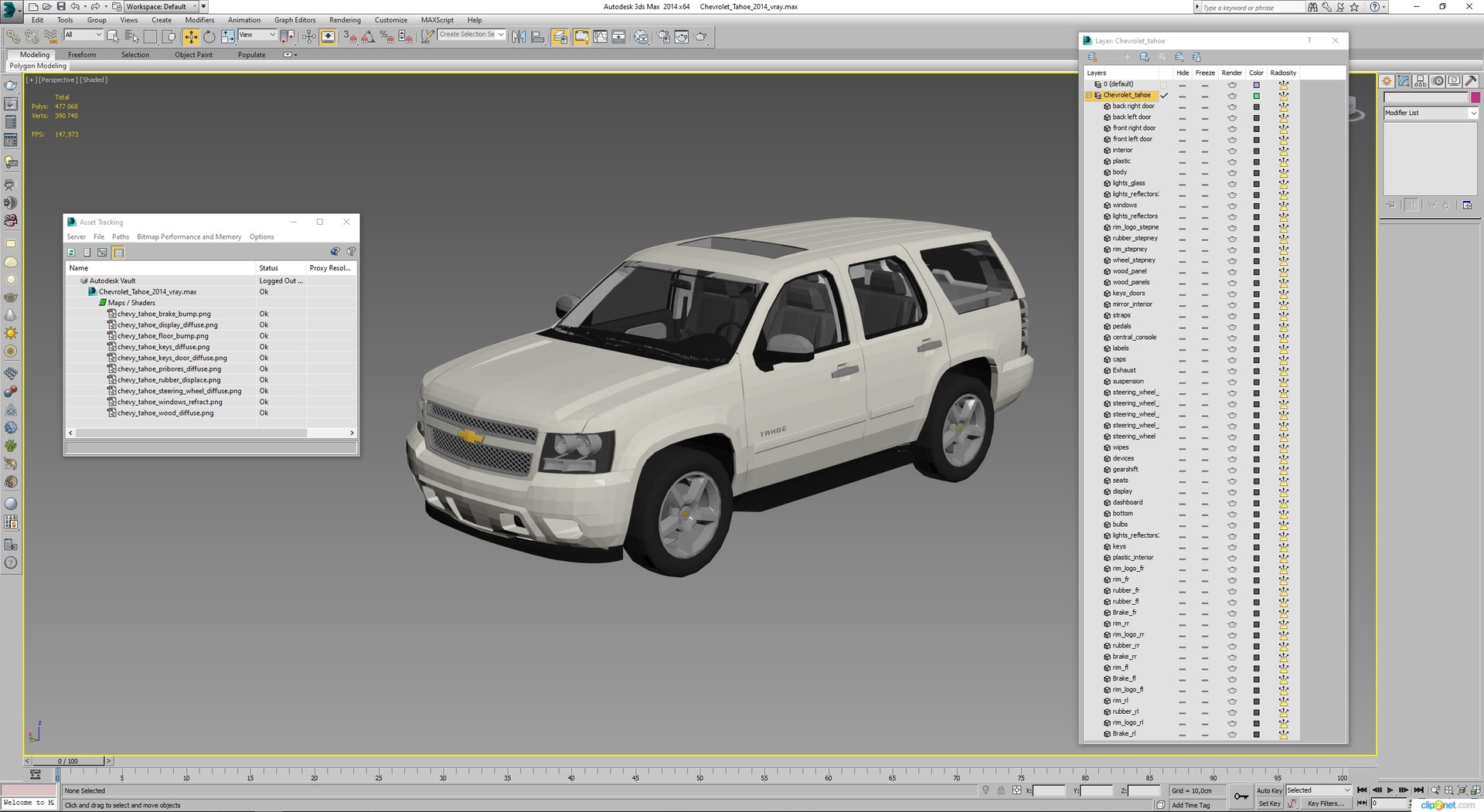
Task: Open the key mode Selected dropdown
Action: [1319, 790]
